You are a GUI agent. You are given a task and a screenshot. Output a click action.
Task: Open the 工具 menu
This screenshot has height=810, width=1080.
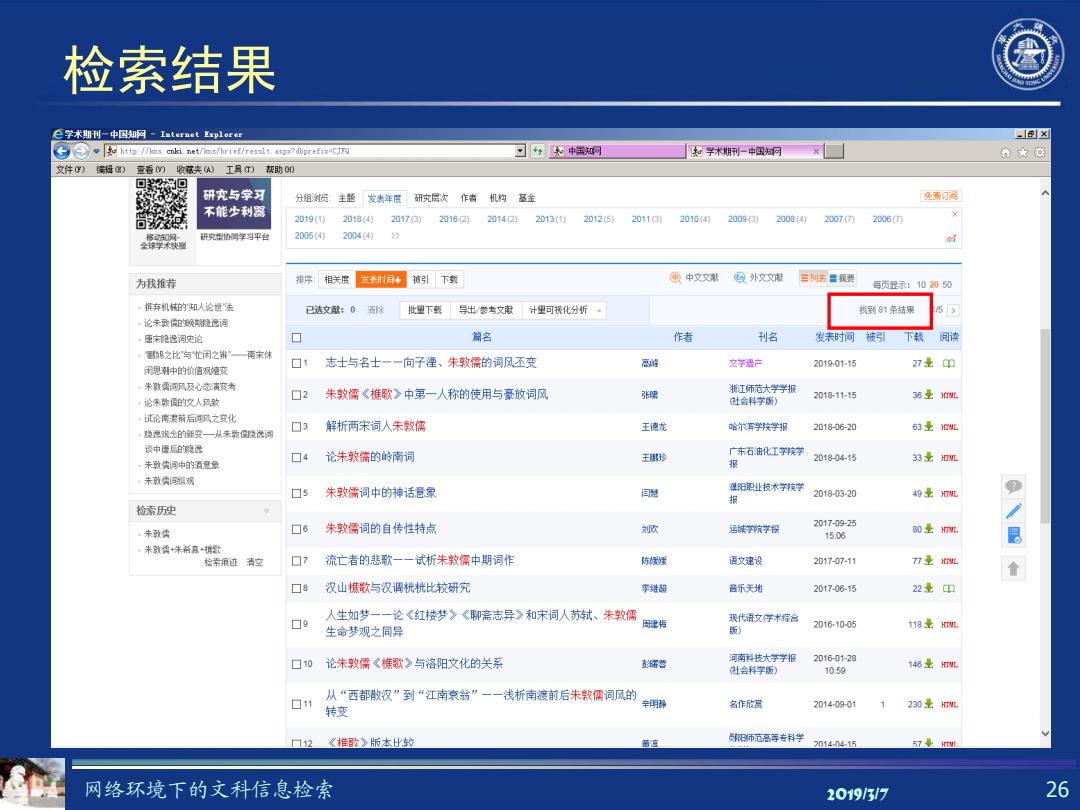(x=240, y=169)
